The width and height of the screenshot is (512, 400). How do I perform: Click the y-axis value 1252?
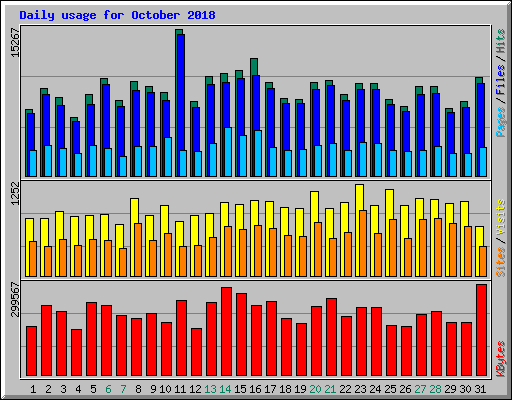coord(15,193)
